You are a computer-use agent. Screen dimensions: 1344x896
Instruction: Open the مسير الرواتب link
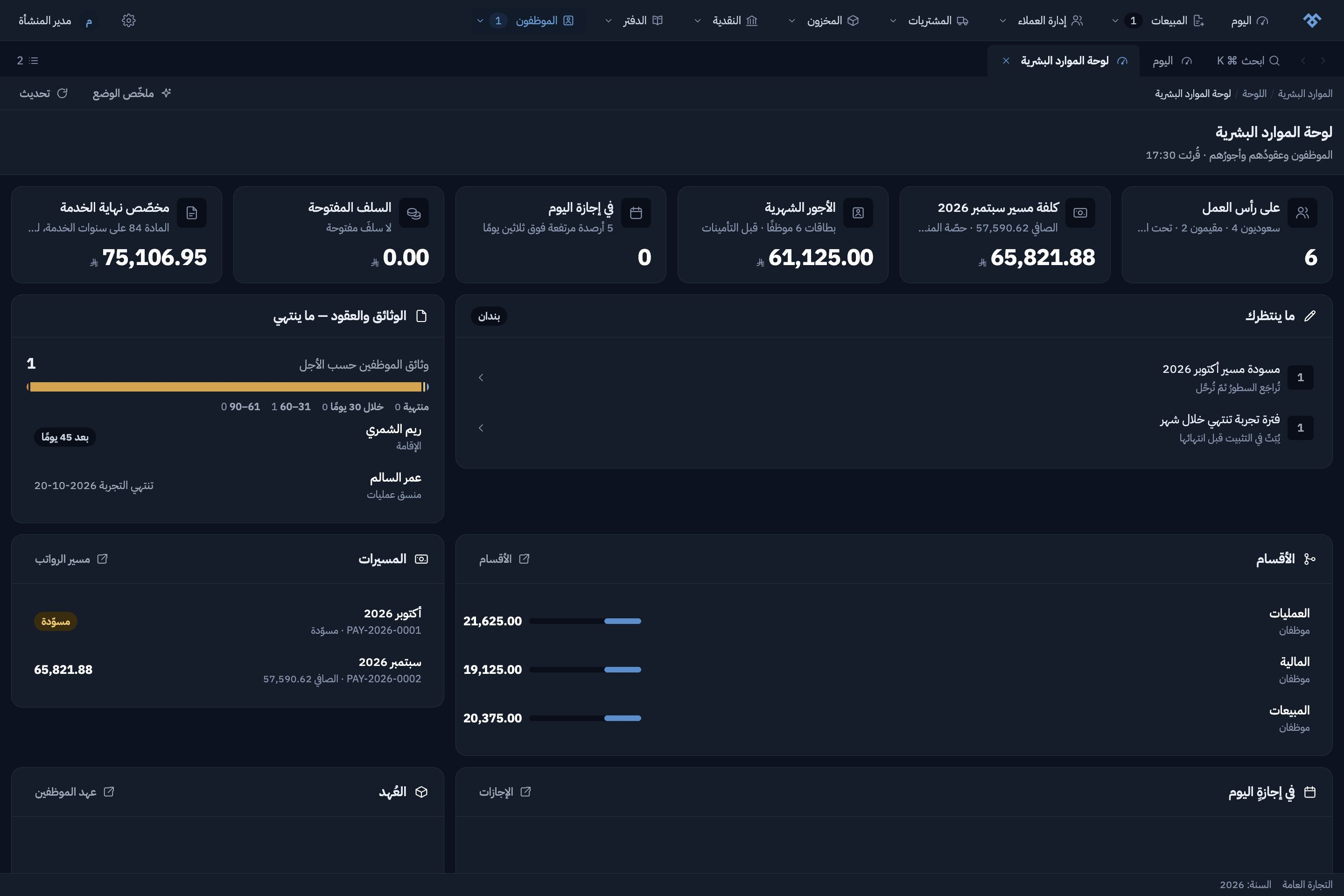[x=71, y=559]
